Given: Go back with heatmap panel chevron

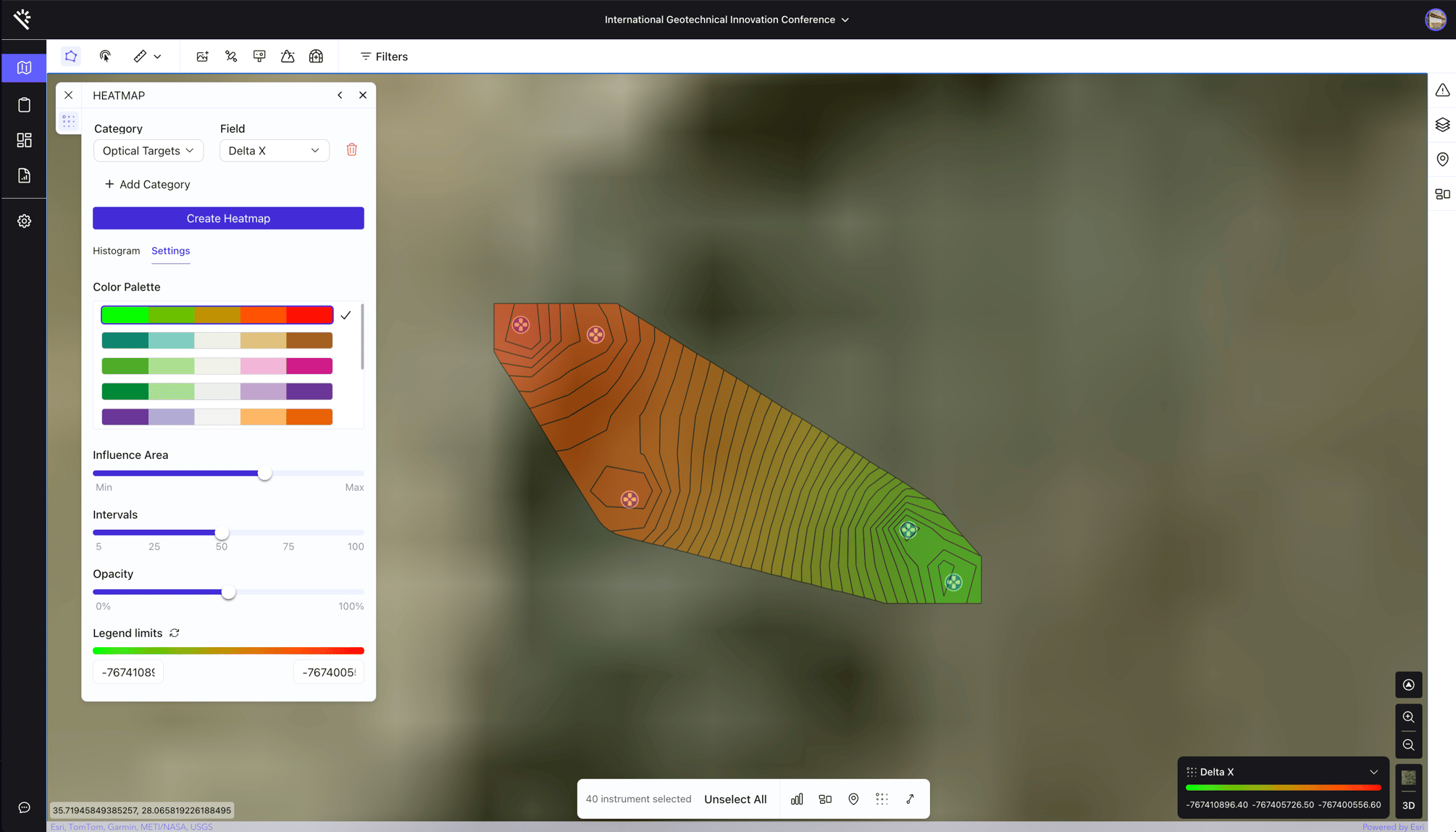Looking at the screenshot, I should [340, 95].
